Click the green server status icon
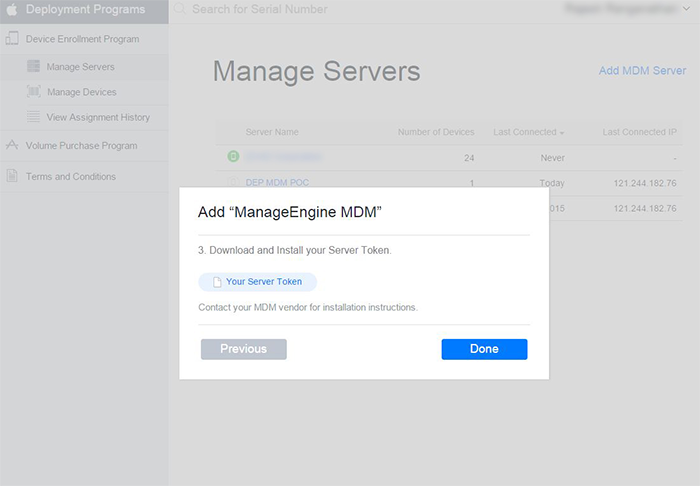The image size is (700, 486). 233,156
